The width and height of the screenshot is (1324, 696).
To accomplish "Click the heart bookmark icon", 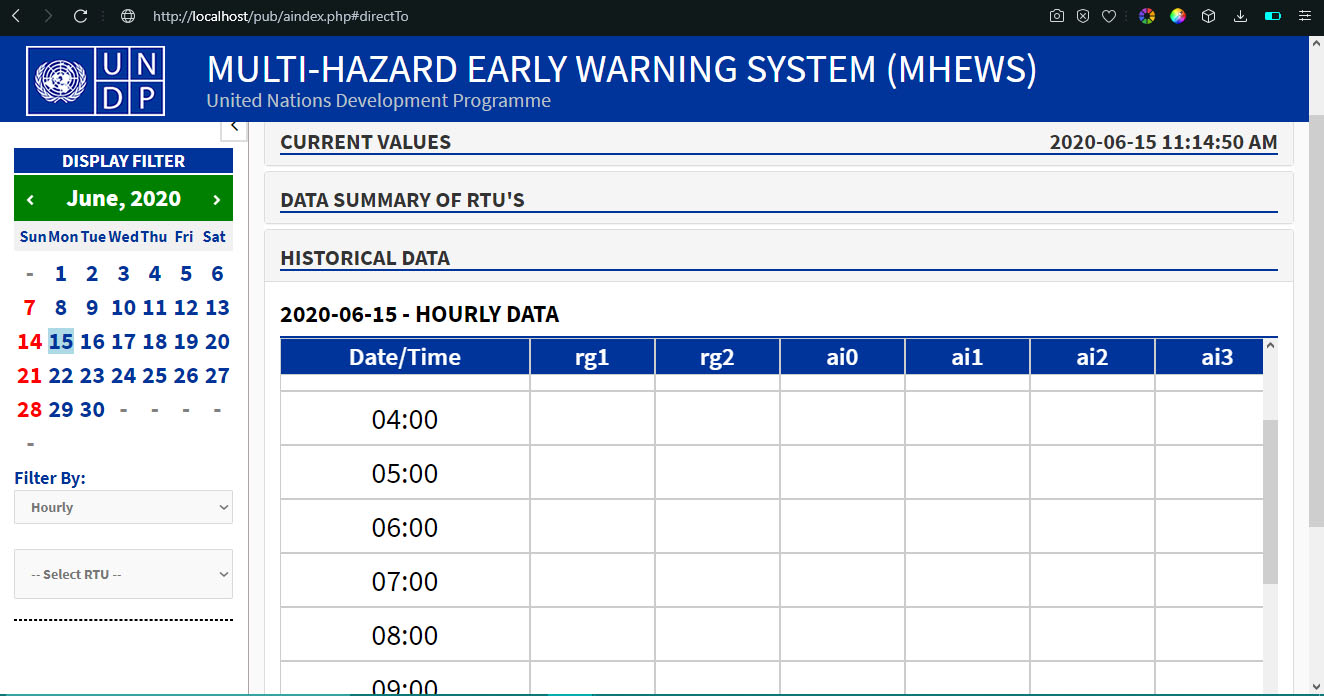I will click(1109, 16).
